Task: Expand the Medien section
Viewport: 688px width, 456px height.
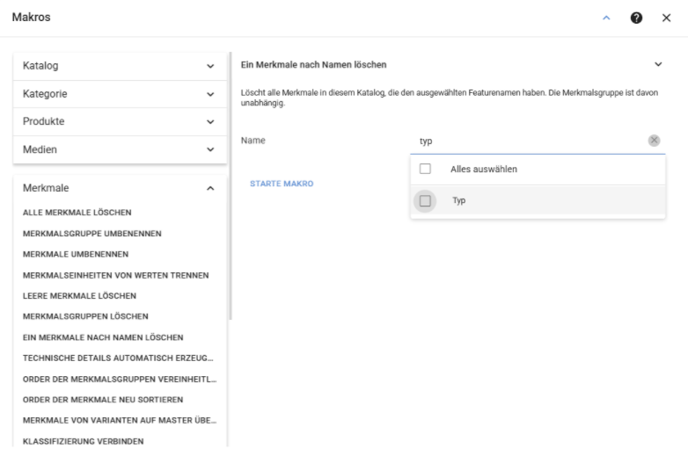Action: pyautogui.click(x=120, y=150)
